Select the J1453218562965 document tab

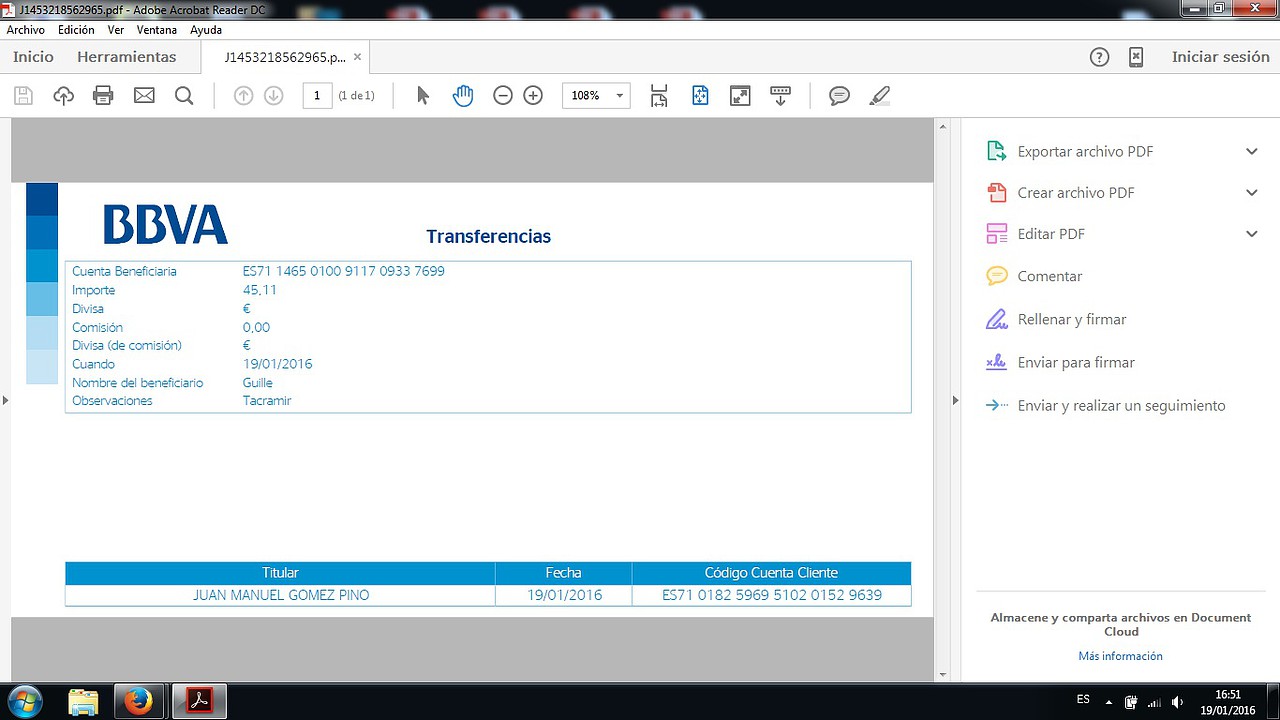coord(285,57)
